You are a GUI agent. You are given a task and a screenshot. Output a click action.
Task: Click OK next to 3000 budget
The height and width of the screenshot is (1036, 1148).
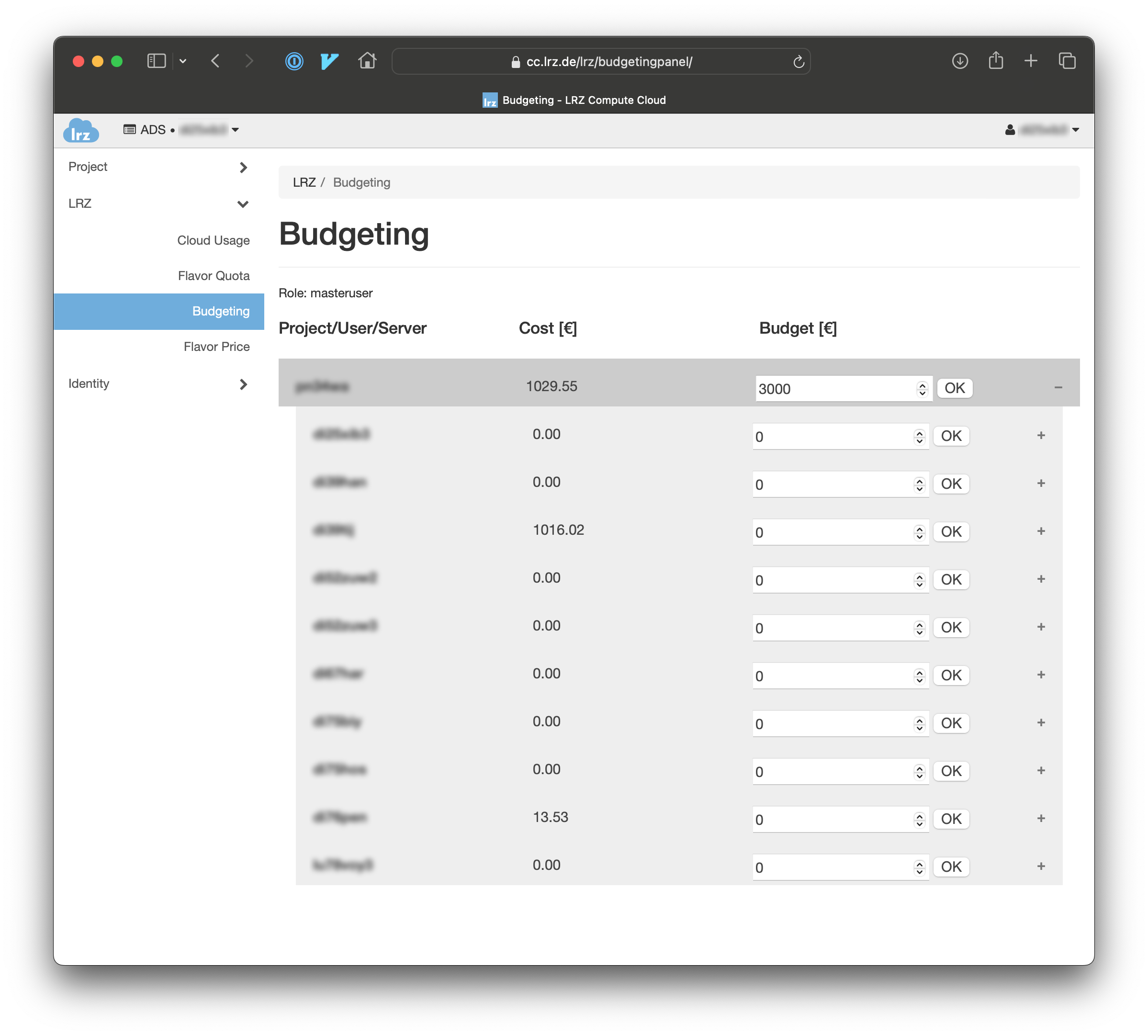(955, 388)
